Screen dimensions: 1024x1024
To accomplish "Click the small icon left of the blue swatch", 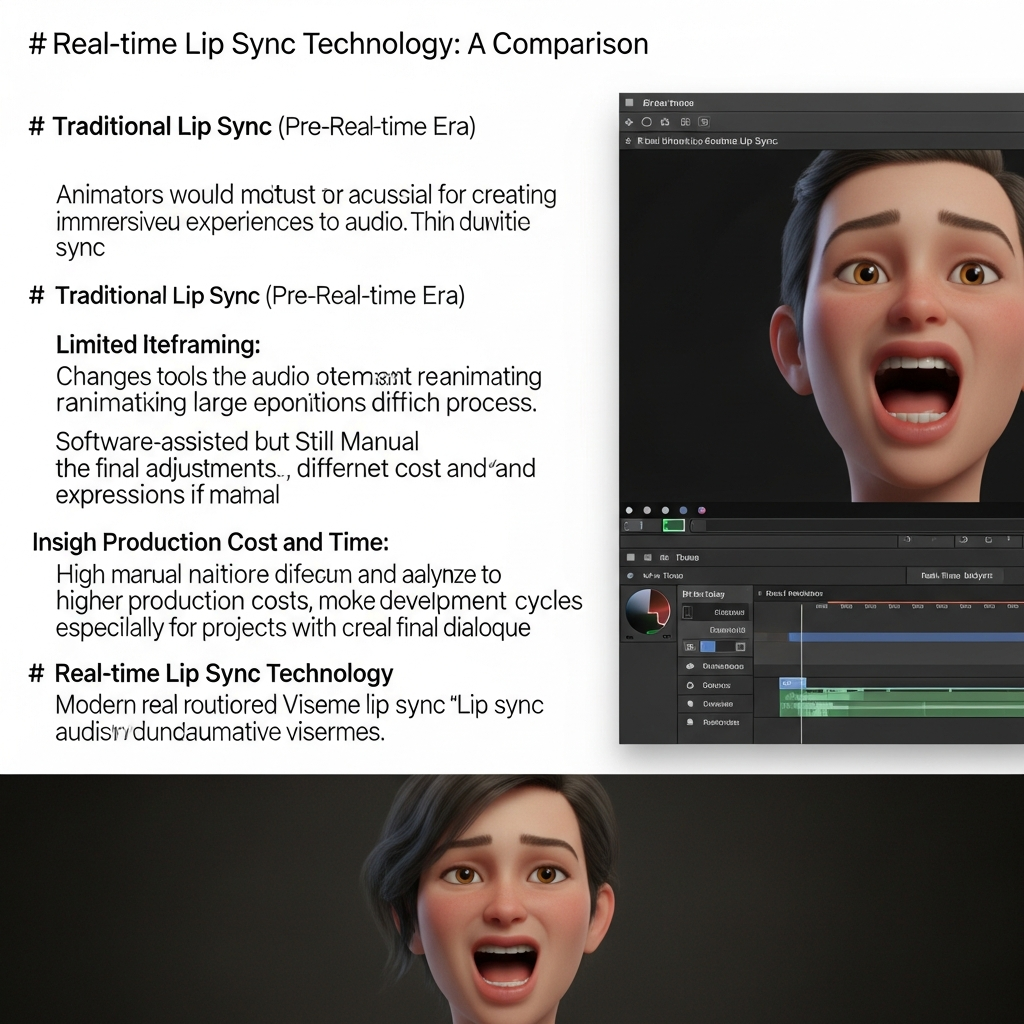I will (690, 647).
